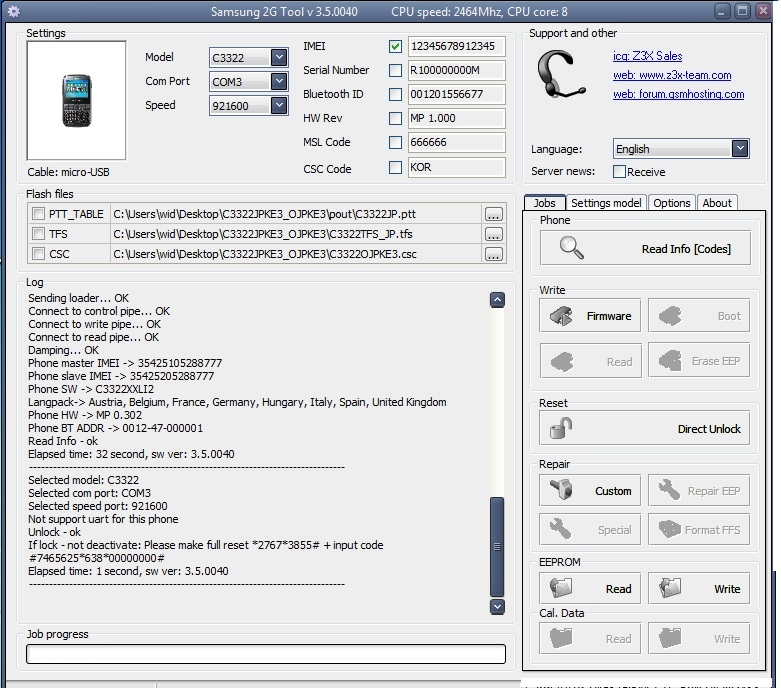The width and height of the screenshot is (781, 688).
Task: Click the CSC Code field KOR
Action: pos(456,167)
